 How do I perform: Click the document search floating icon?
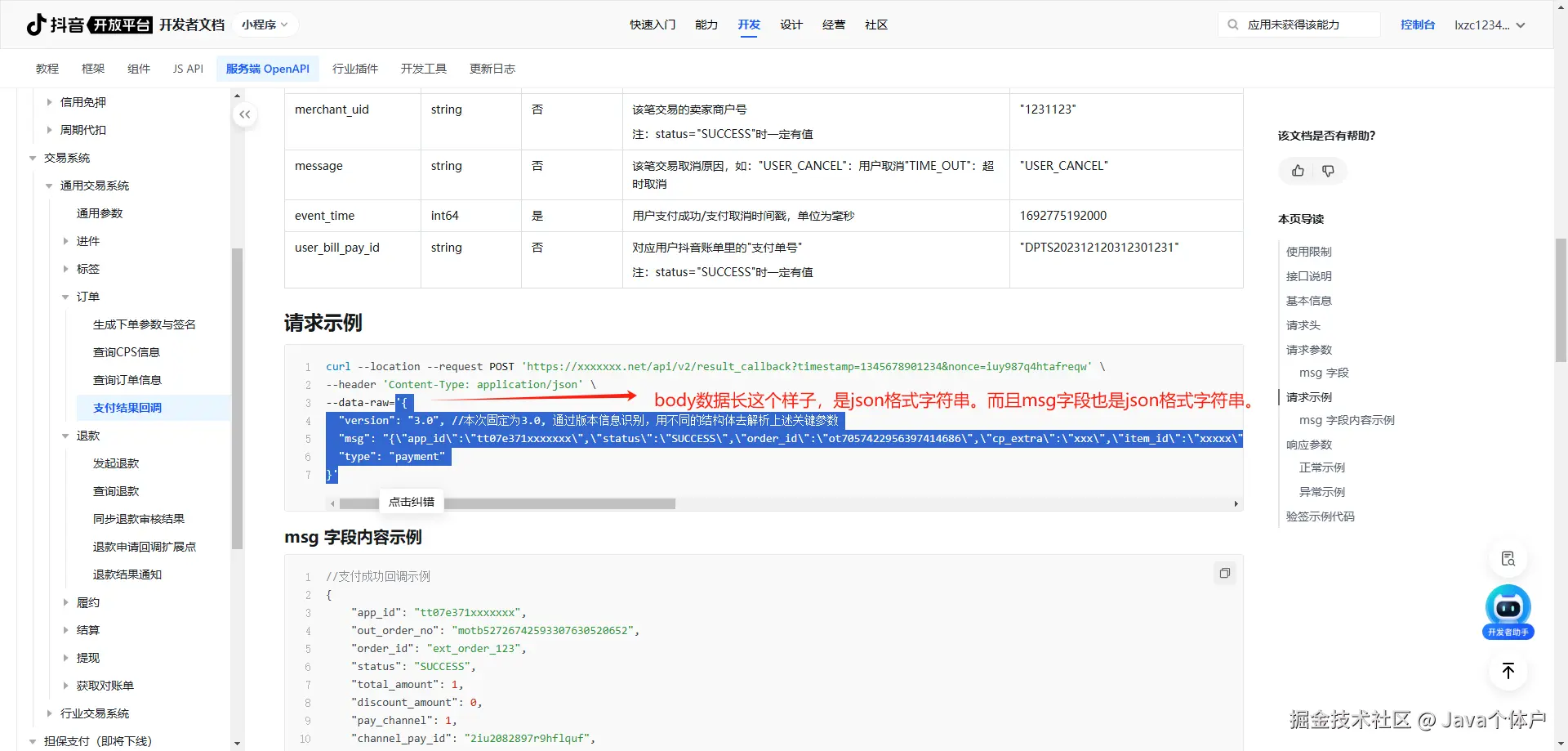1508,559
